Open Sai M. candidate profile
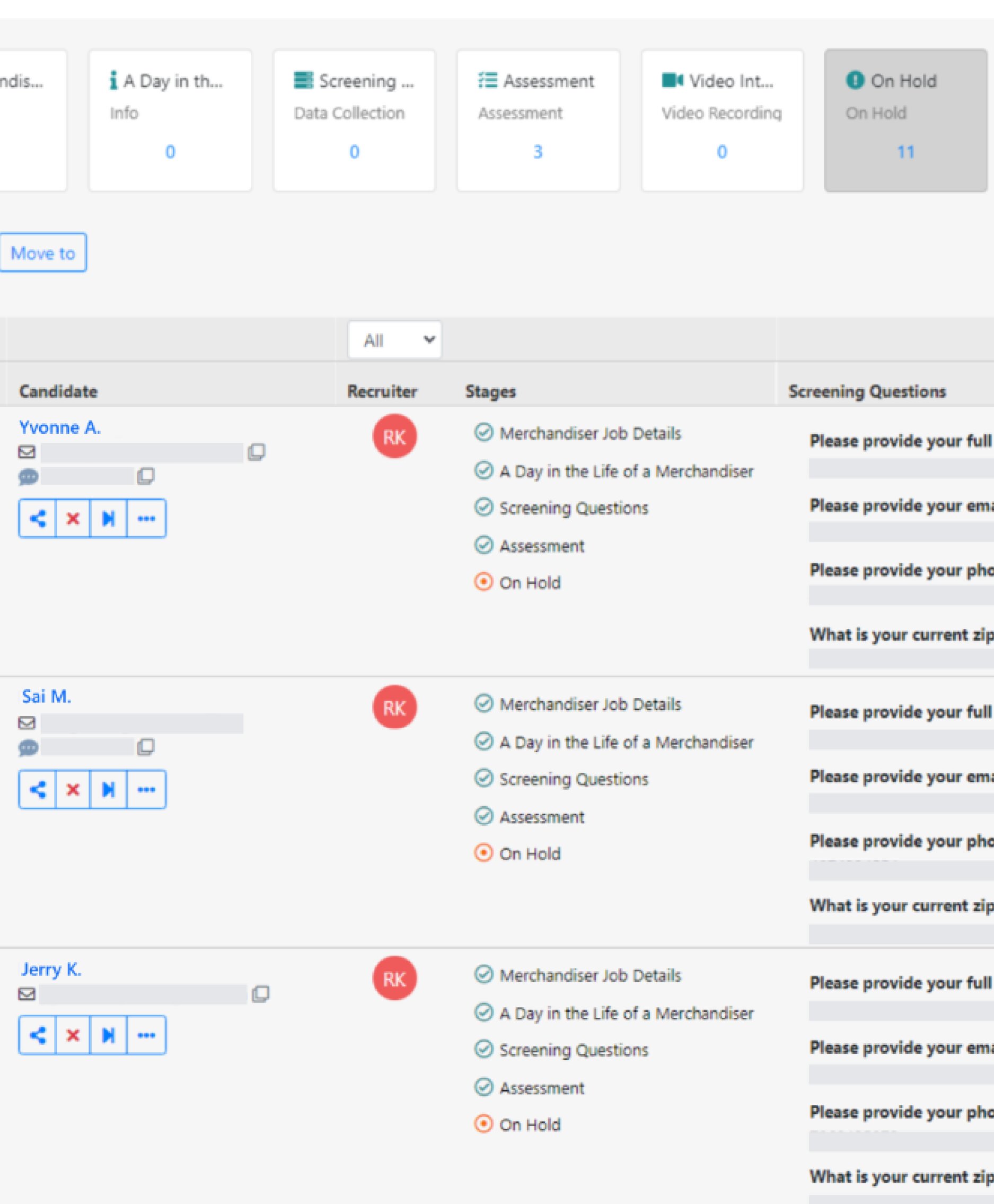994x1204 pixels. (46, 696)
